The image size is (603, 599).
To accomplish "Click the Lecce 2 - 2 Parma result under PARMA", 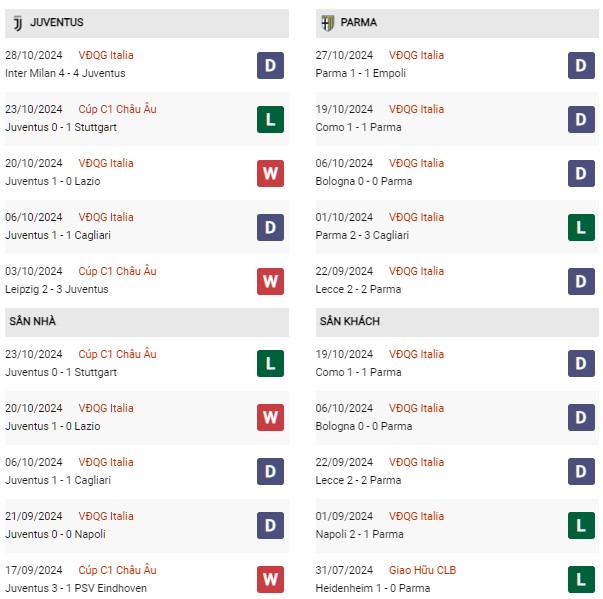I will (x=358, y=289).
